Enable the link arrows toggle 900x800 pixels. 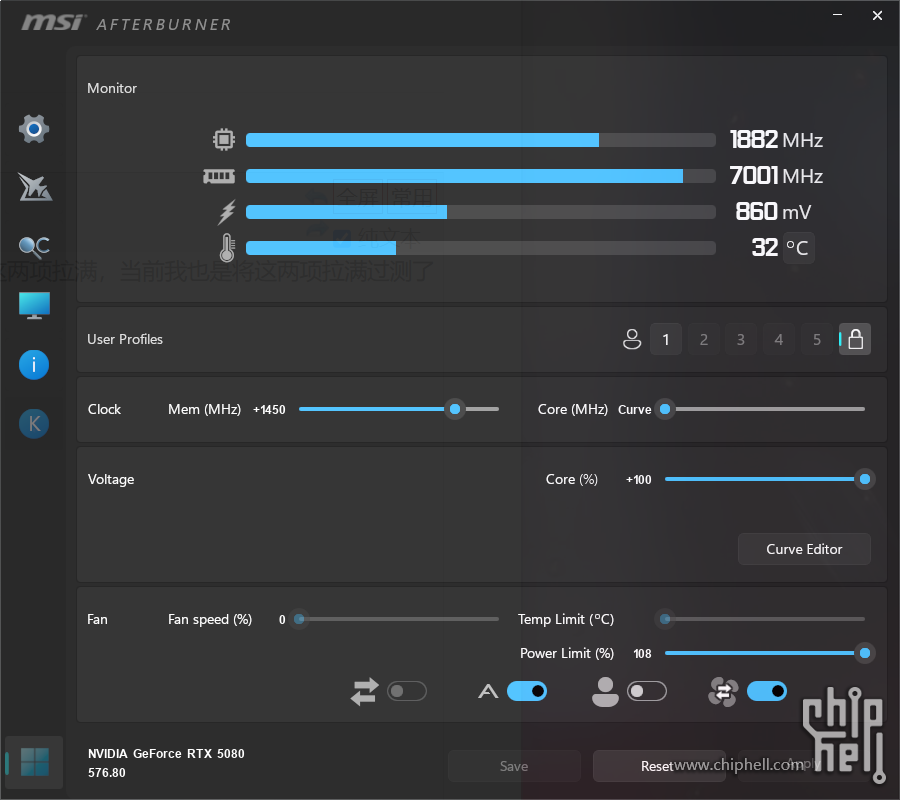click(x=407, y=692)
